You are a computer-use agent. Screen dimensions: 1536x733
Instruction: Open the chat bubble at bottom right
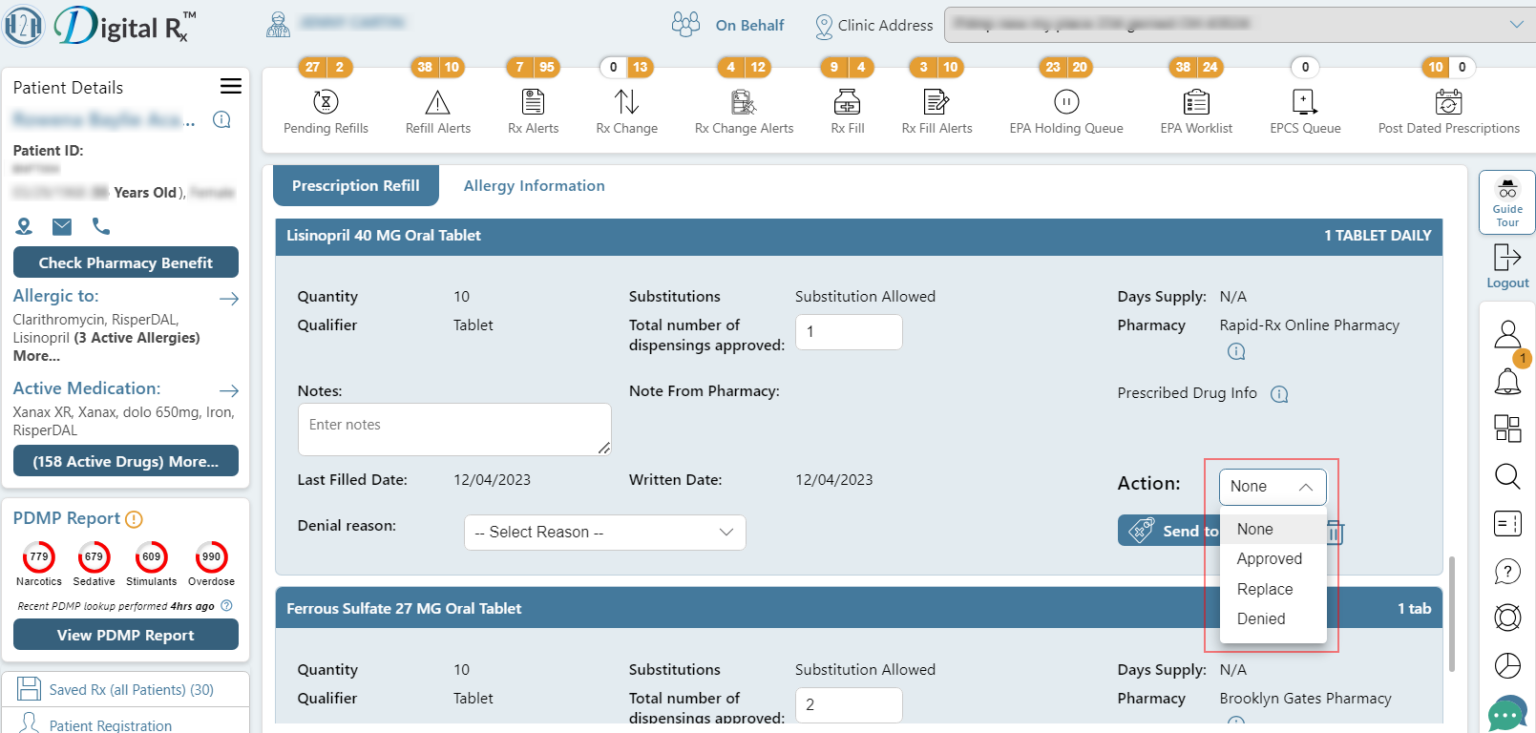tap(1506, 714)
